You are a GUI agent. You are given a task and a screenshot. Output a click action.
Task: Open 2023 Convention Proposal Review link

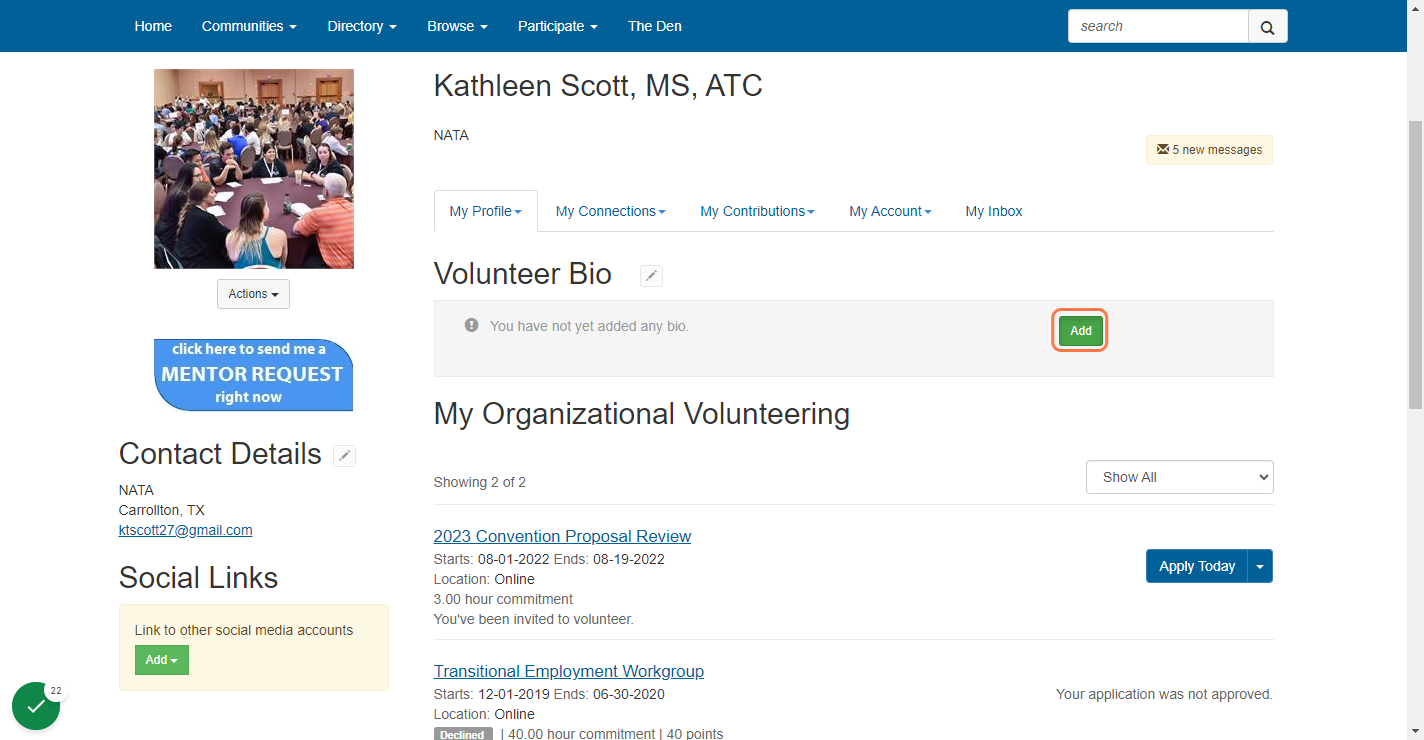click(562, 536)
